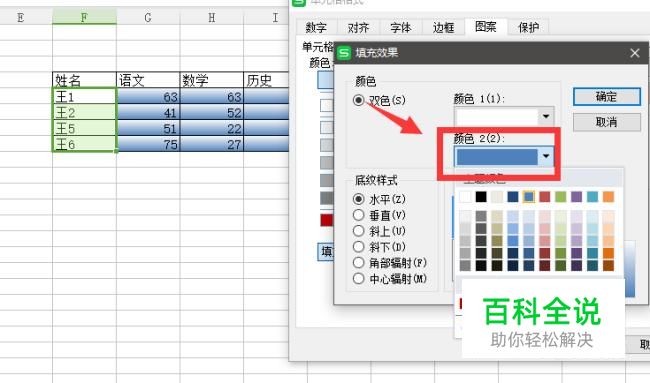Select the 语文 score cell 51
Image resolution: width=650 pixels, height=383 pixels.
click(148, 128)
